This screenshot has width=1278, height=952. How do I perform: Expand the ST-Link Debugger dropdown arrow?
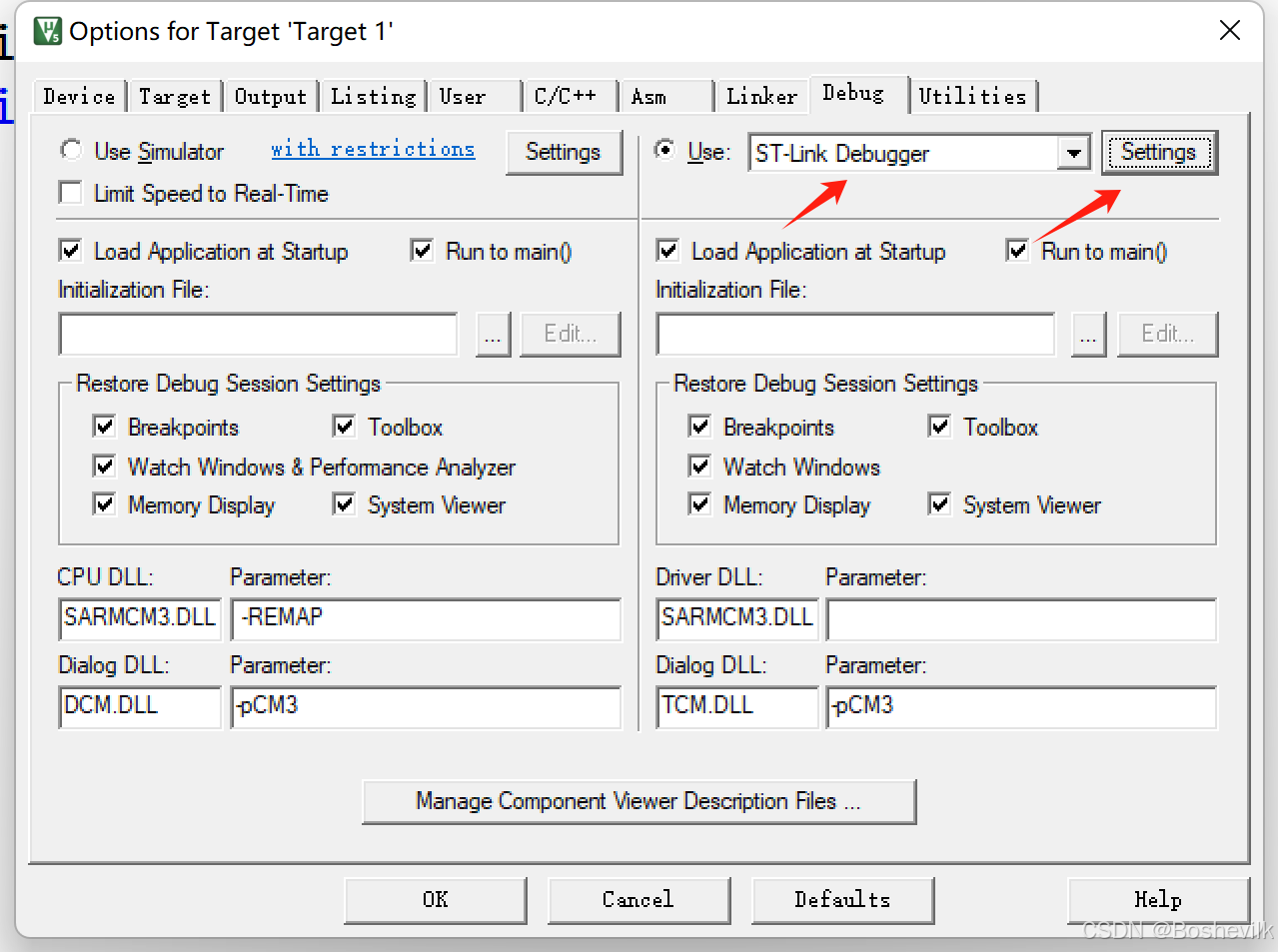1073,153
